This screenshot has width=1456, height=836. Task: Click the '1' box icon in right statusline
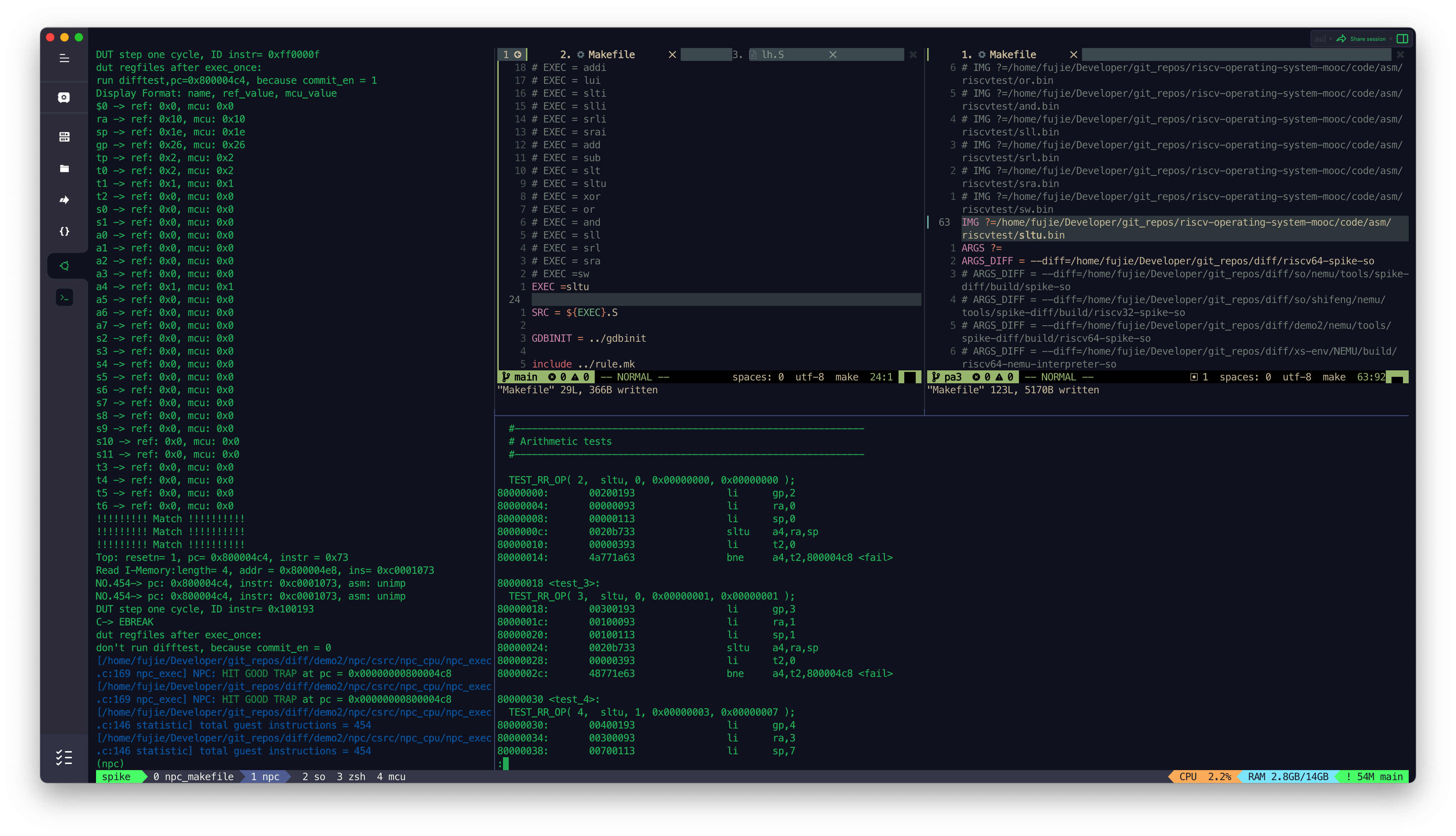1199,377
